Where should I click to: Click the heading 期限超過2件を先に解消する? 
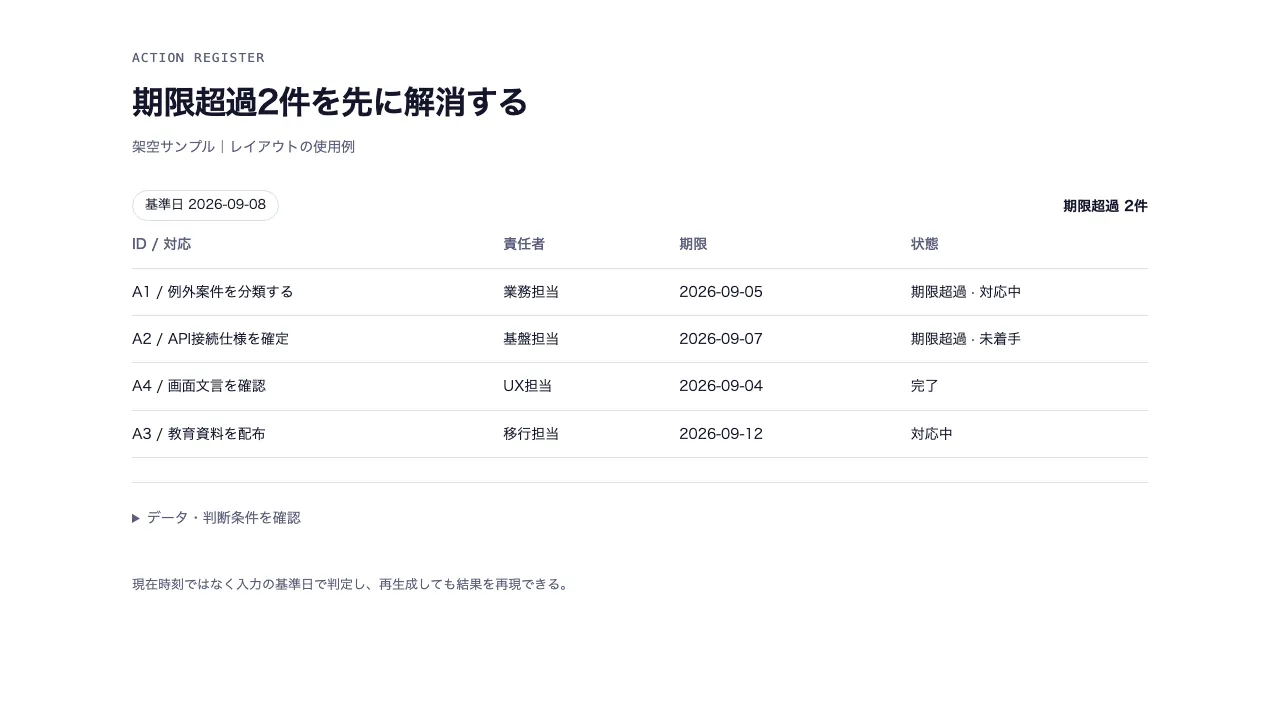pos(330,102)
